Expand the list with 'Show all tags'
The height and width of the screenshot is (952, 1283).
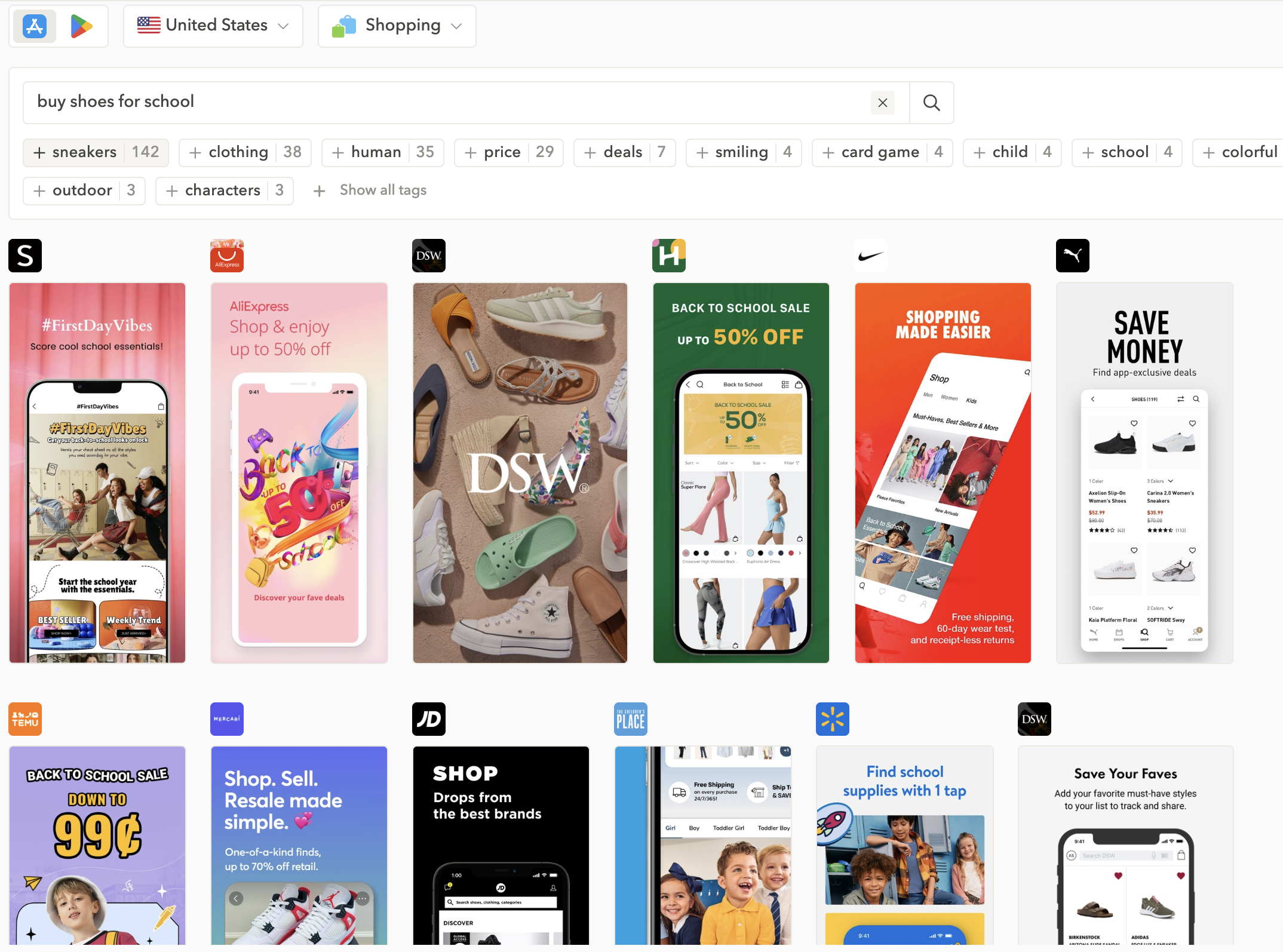point(370,191)
